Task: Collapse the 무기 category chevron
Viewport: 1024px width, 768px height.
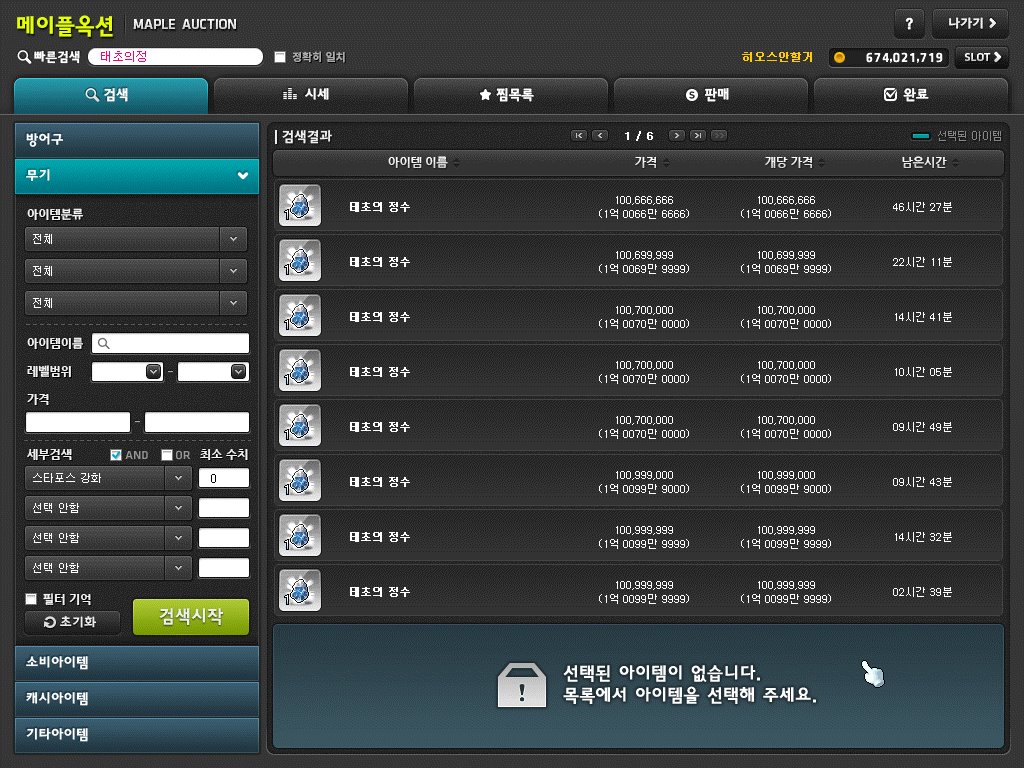Action: pos(242,175)
